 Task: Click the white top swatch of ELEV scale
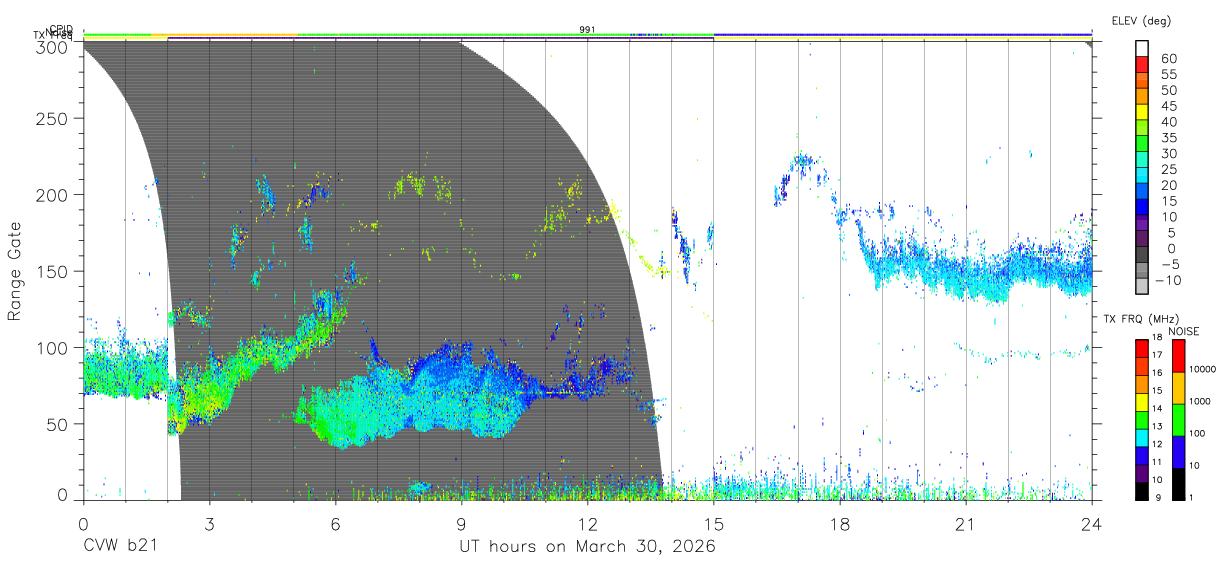(x=1142, y=49)
